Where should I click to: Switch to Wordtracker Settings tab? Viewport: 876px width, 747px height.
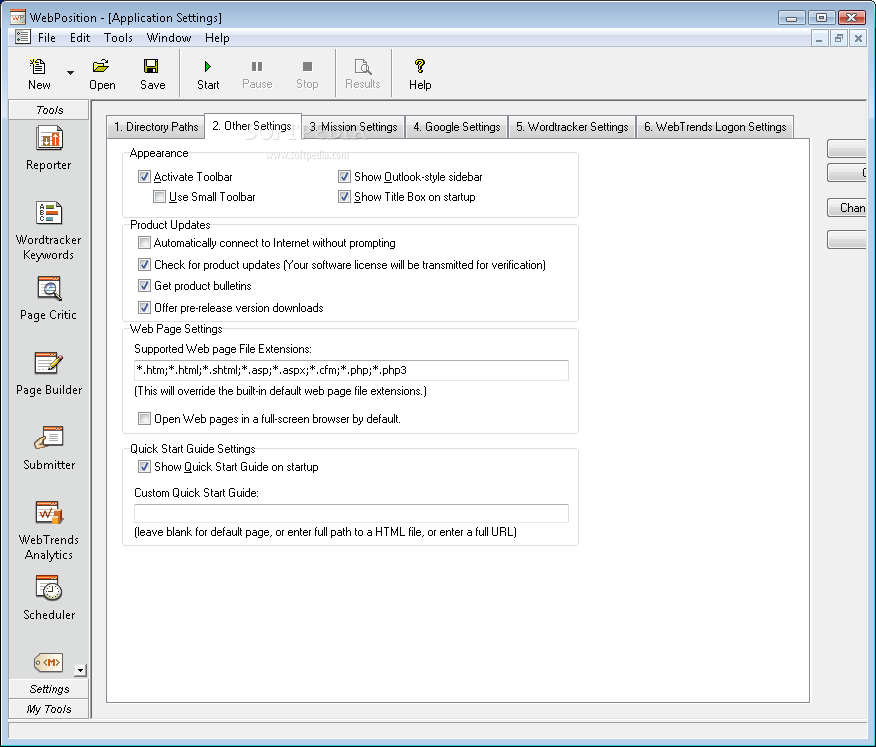tap(572, 127)
